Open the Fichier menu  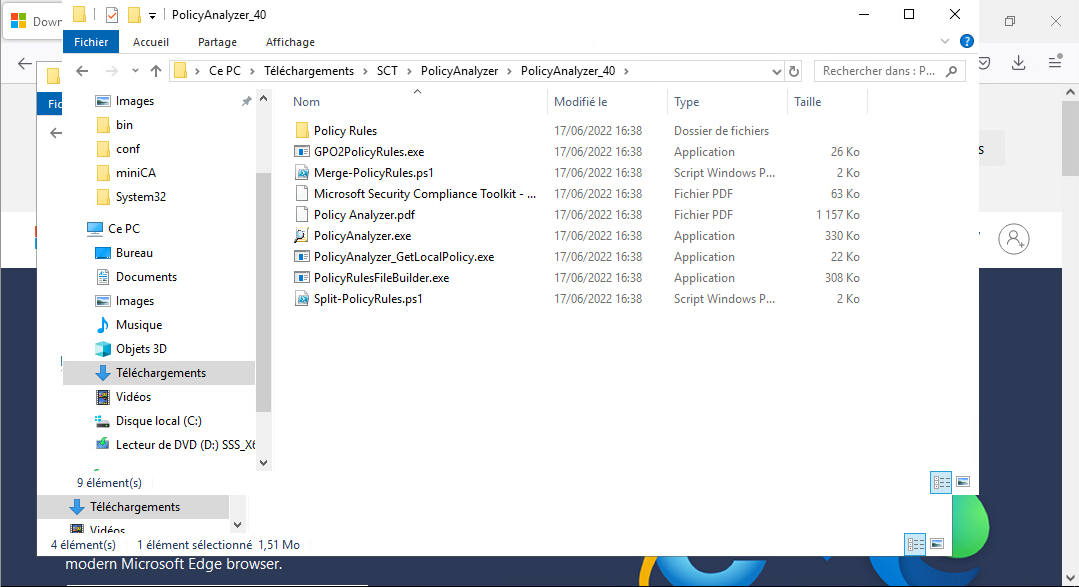pos(91,42)
